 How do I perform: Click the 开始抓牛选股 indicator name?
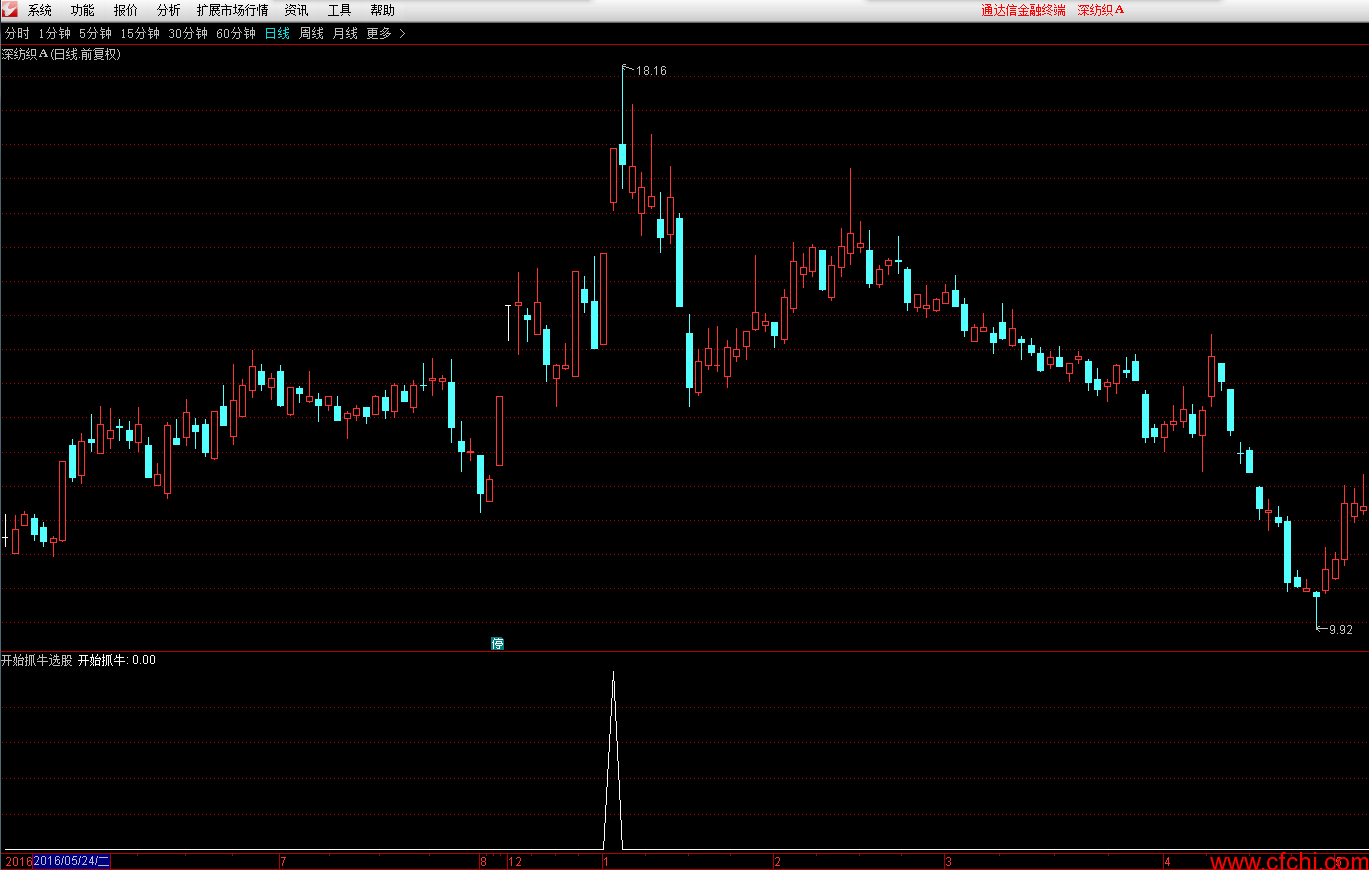[37, 660]
